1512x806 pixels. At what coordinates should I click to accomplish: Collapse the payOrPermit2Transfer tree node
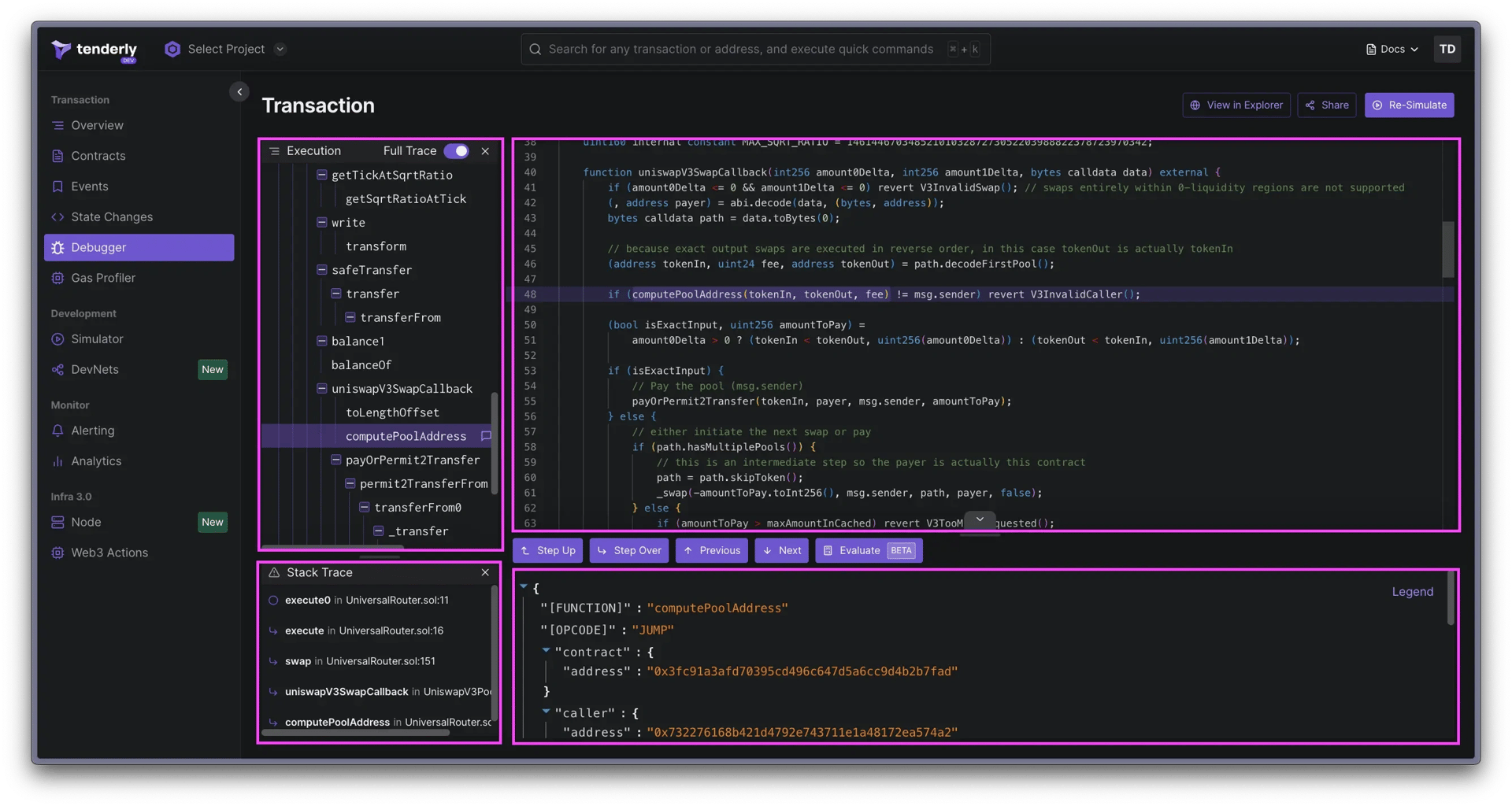[x=336, y=460]
